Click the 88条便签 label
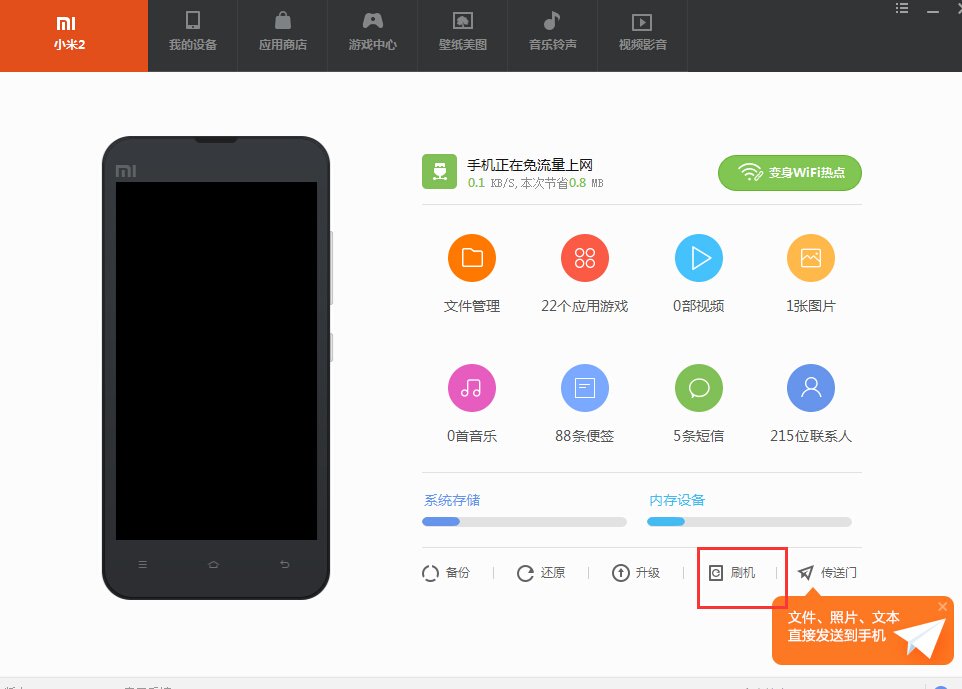The width and height of the screenshot is (962, 689). 585,436
